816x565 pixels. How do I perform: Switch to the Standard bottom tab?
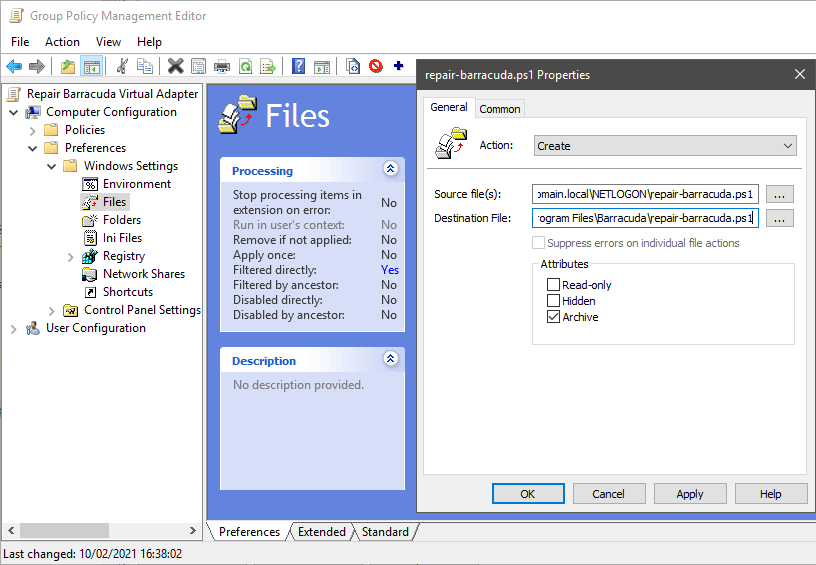tap(385, 532)
